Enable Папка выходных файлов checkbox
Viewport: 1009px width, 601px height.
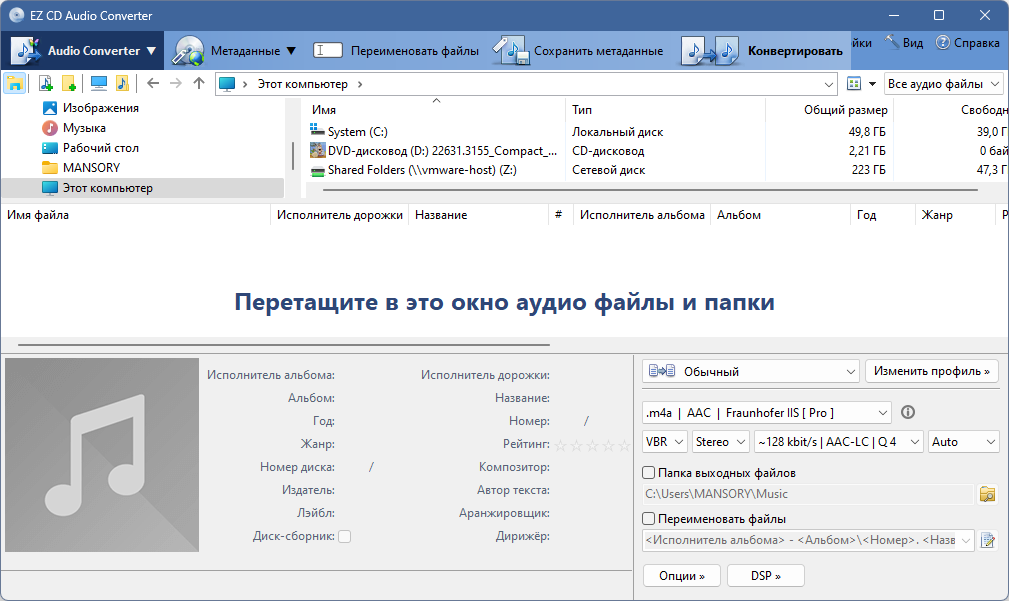(649, 473)
